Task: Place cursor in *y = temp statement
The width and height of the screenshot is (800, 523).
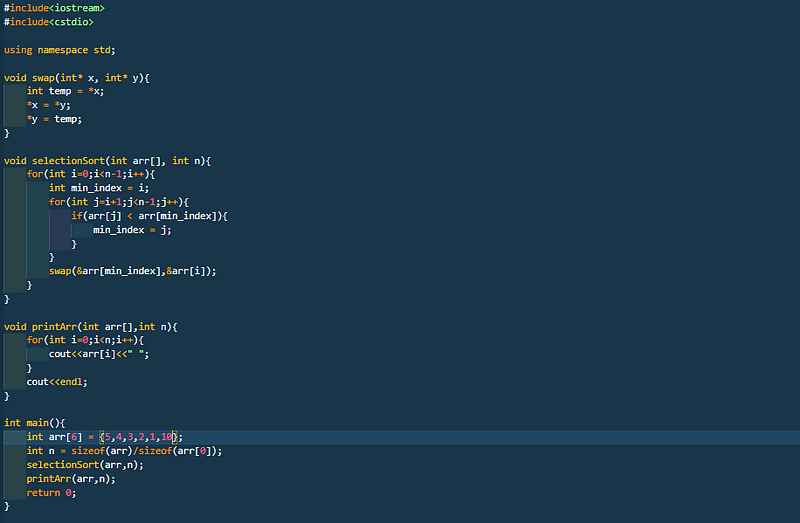Action: [x=54, y=119]
